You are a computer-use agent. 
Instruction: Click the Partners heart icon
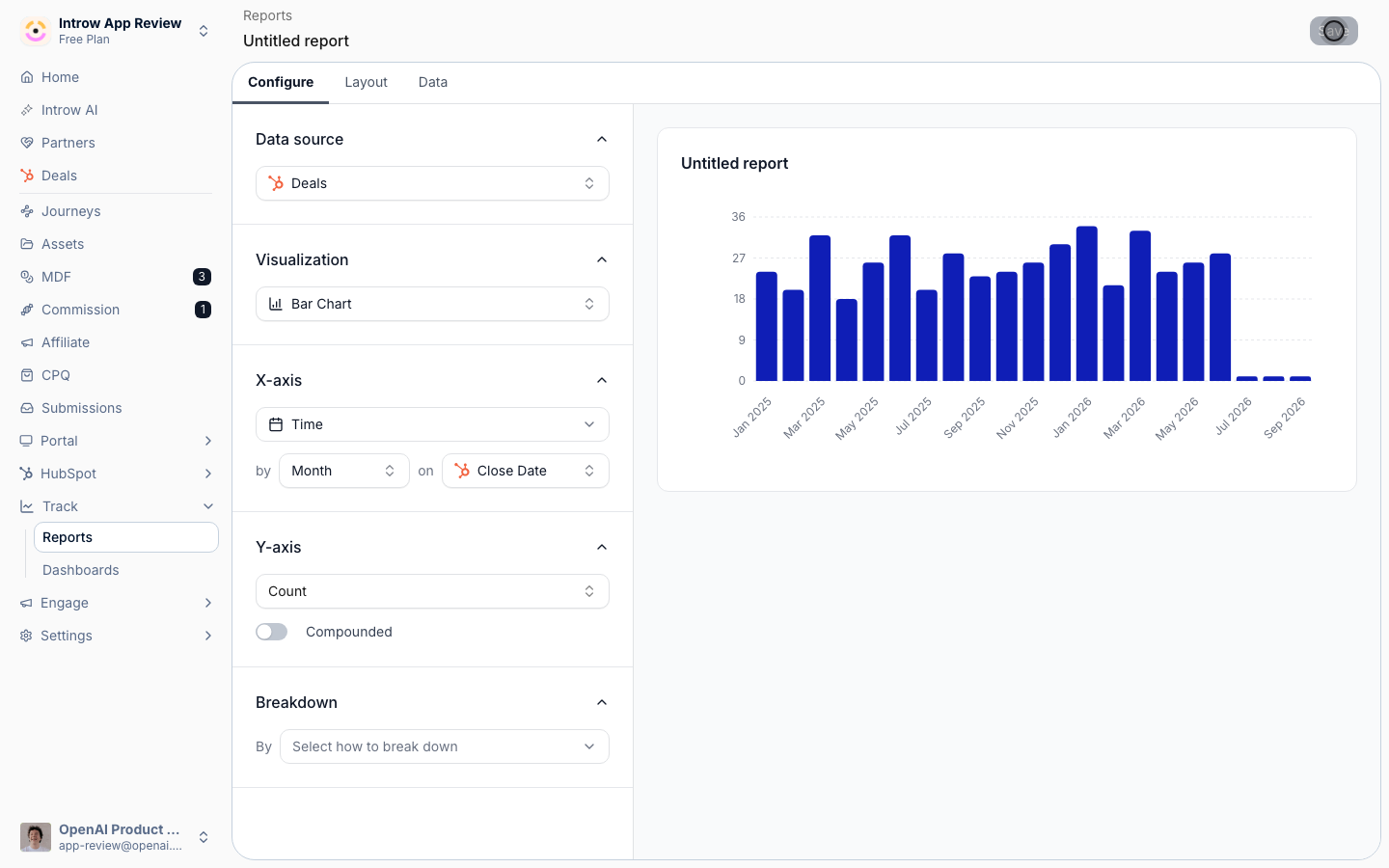[27, 143]
